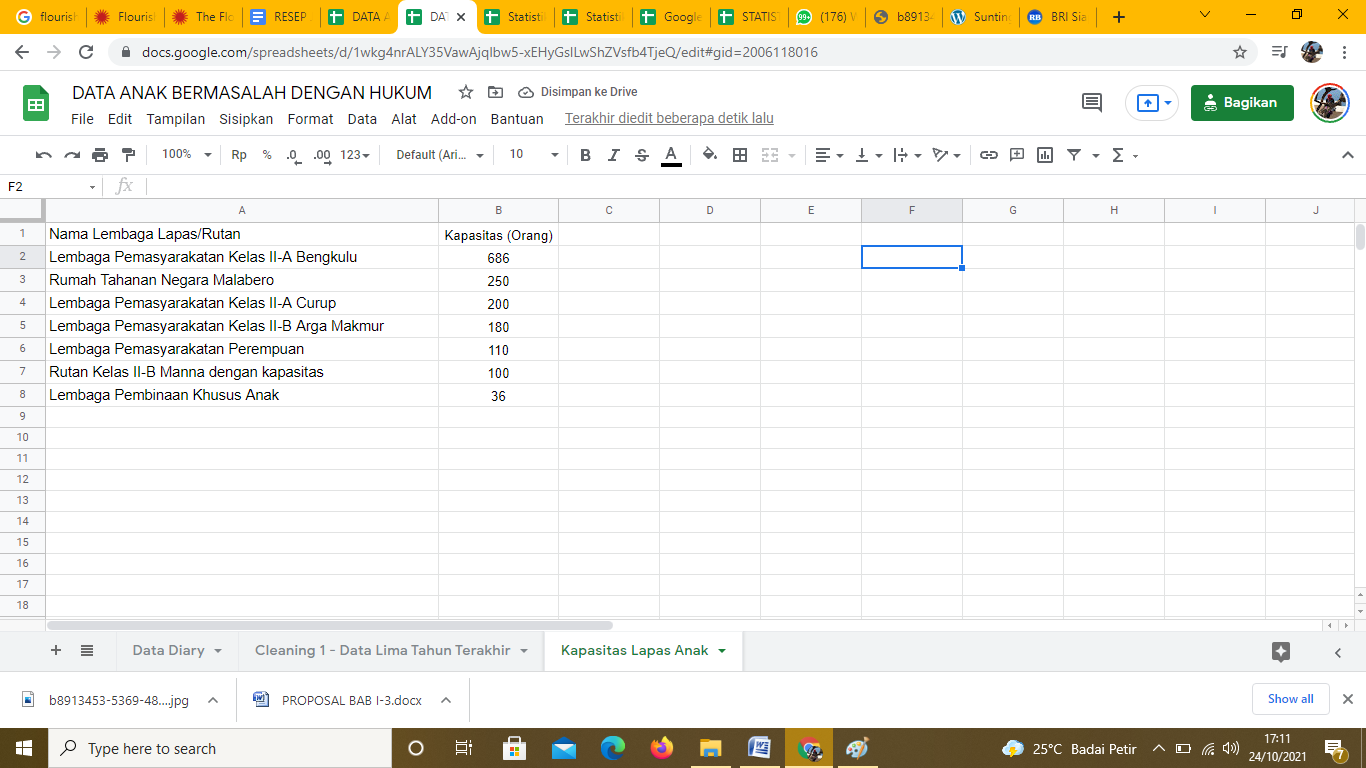Expand the Default (Arial) font dropdown
The height and width of the screenshot is (768, 1366).
439,155
